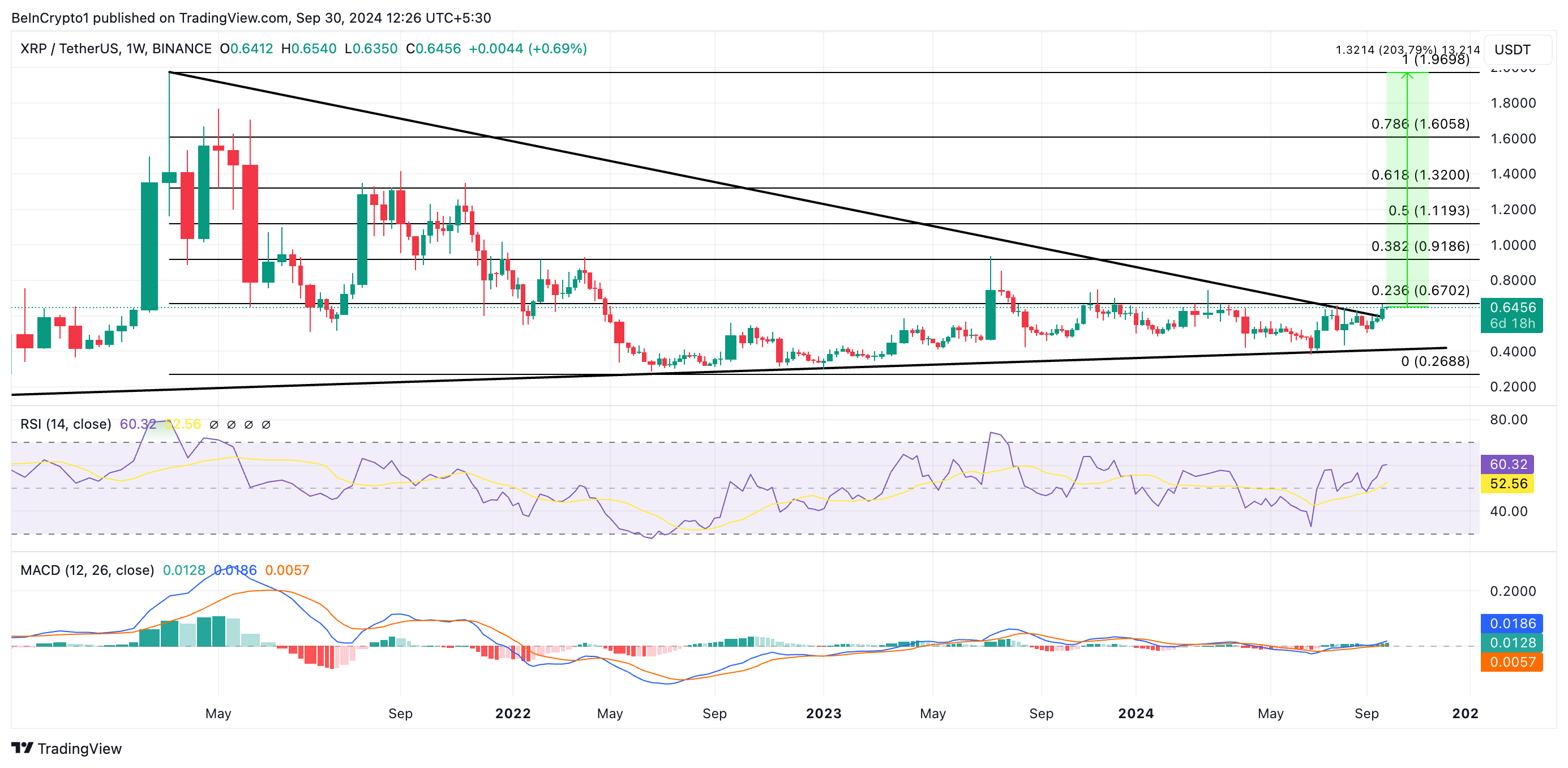Click the yellow 52.56 RSI average tag

[x=1508, y=484]
